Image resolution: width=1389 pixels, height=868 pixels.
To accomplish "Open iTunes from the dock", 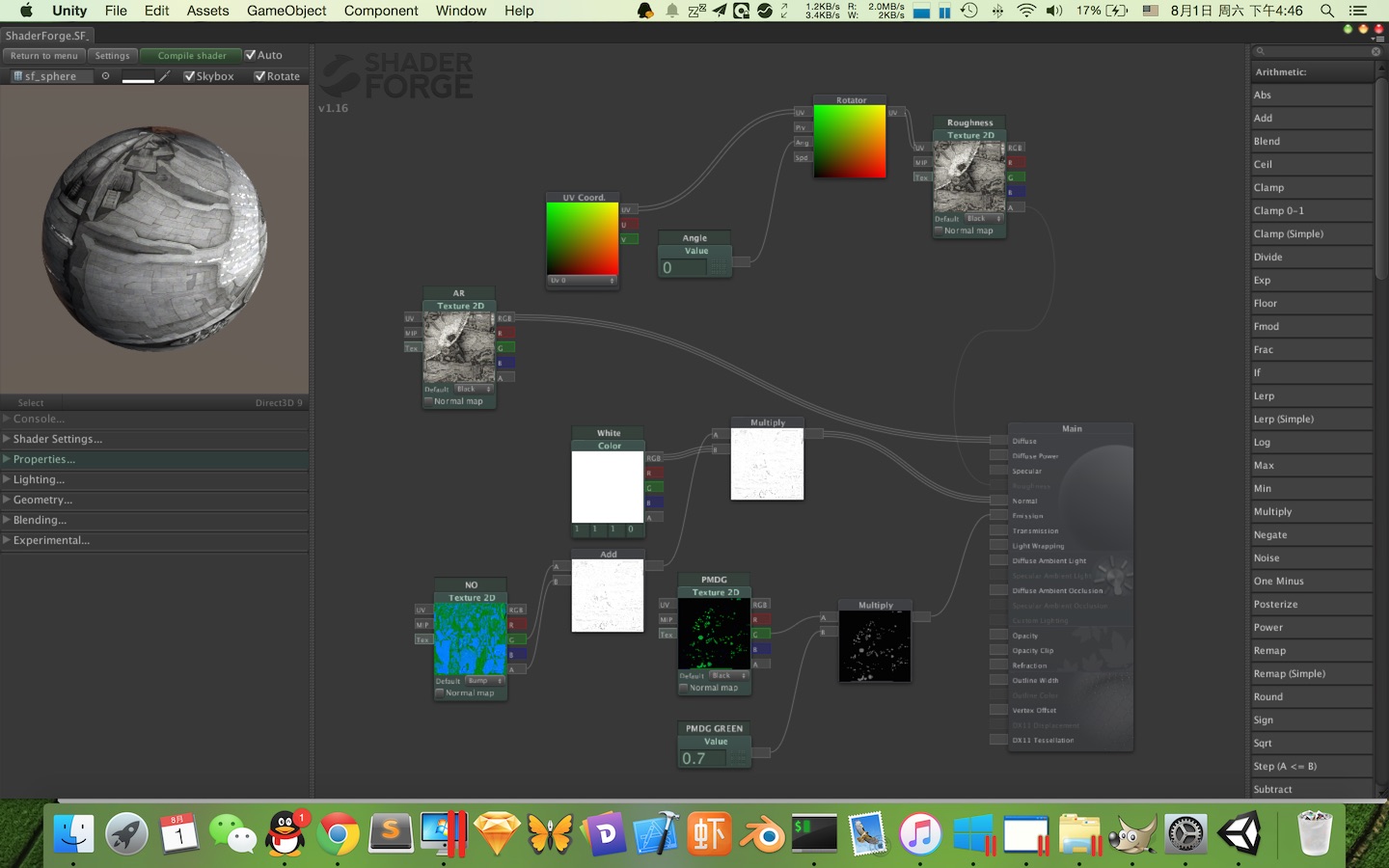I will pos(921,834).
